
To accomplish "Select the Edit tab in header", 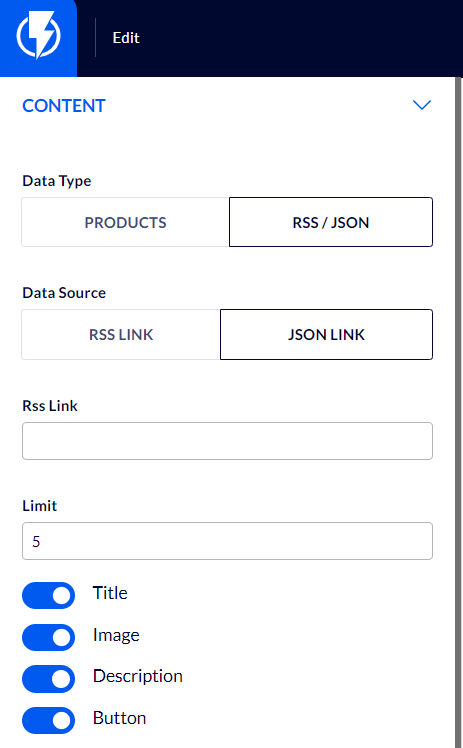I will coord(126,38).
